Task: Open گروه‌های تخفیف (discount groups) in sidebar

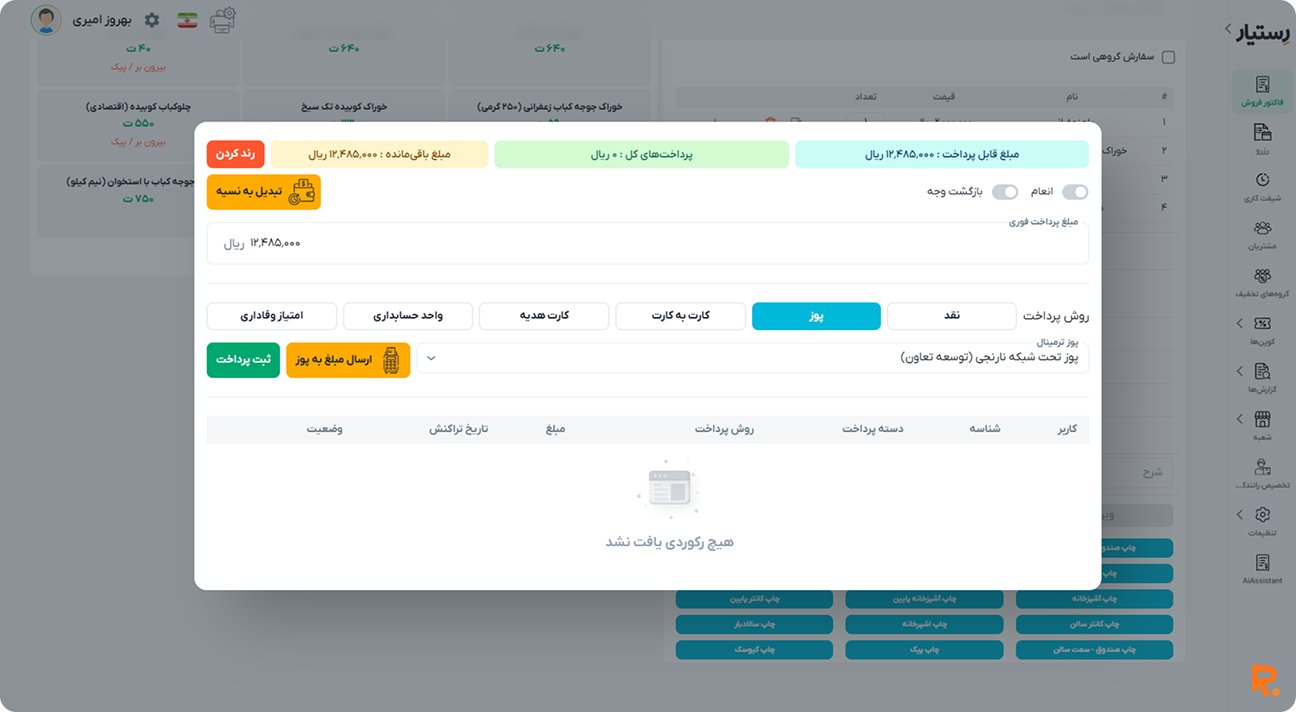Action: [x=1262, y=282]
